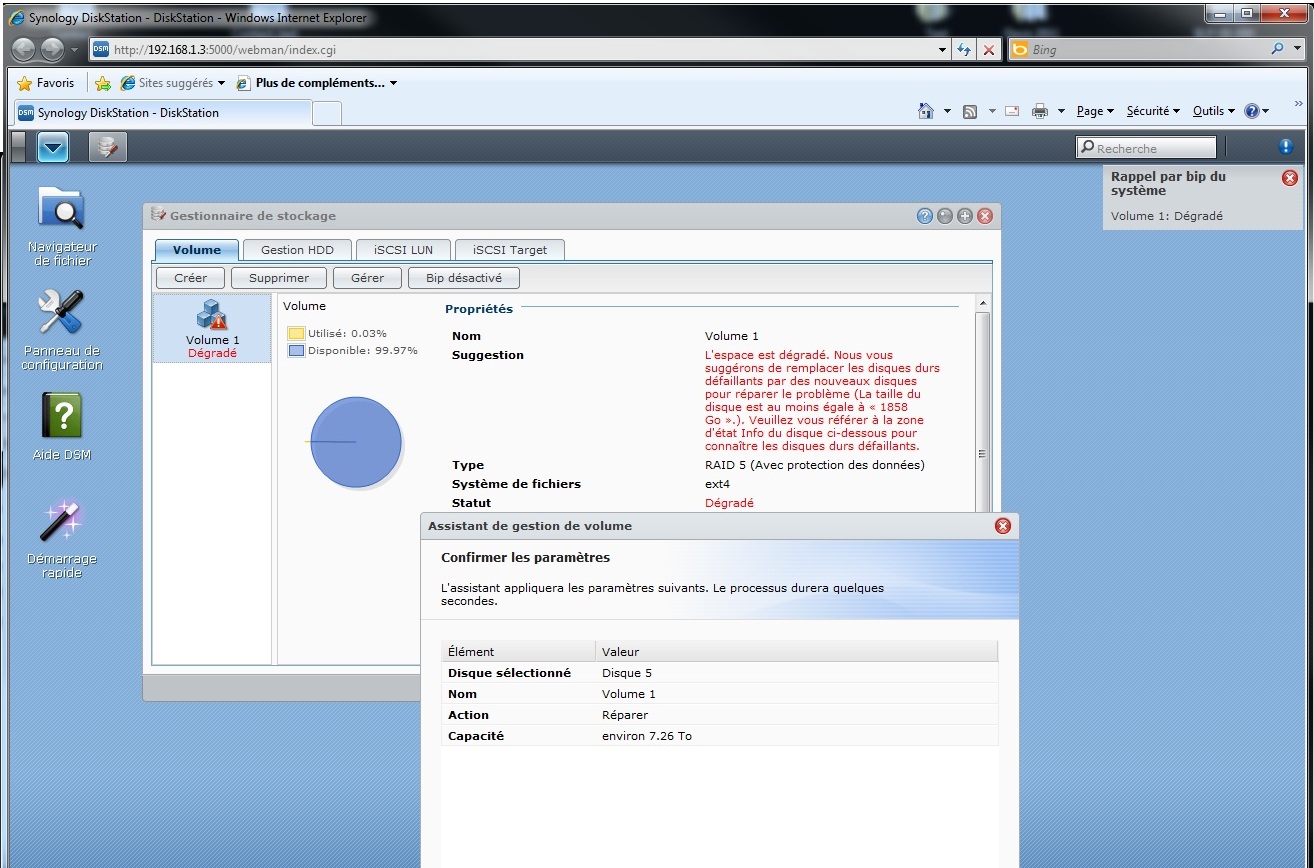The width and height of the screenshot is (1314, 868).
Task: Close the Assistant de gestion de volume
Action: [1003, 526]
